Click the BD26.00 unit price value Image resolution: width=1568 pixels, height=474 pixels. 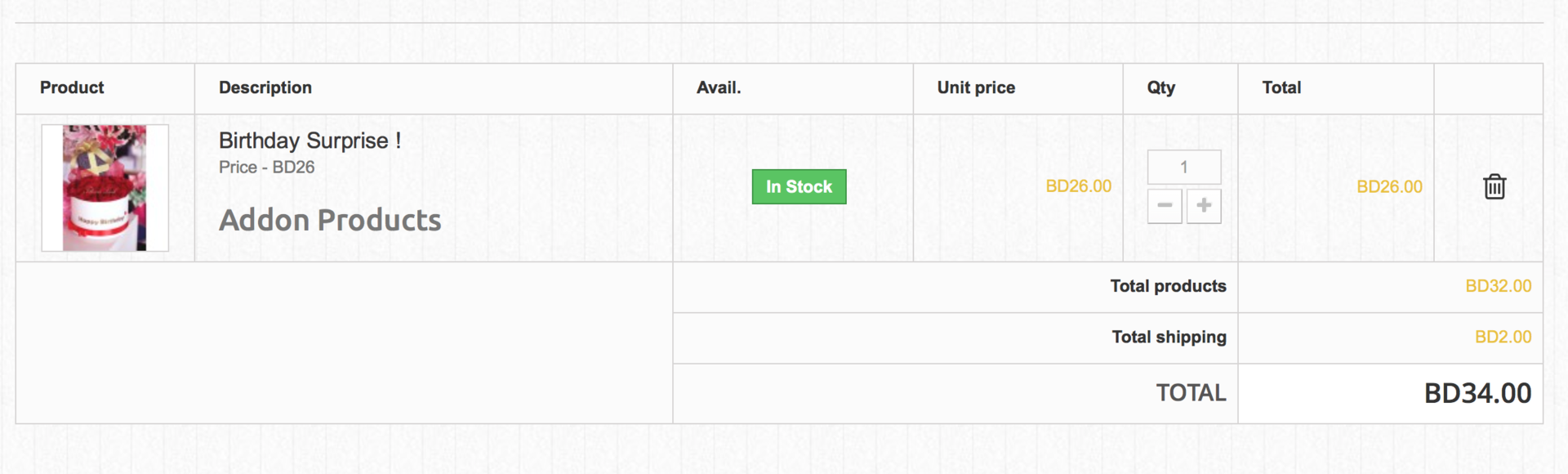pos(1078,186)
